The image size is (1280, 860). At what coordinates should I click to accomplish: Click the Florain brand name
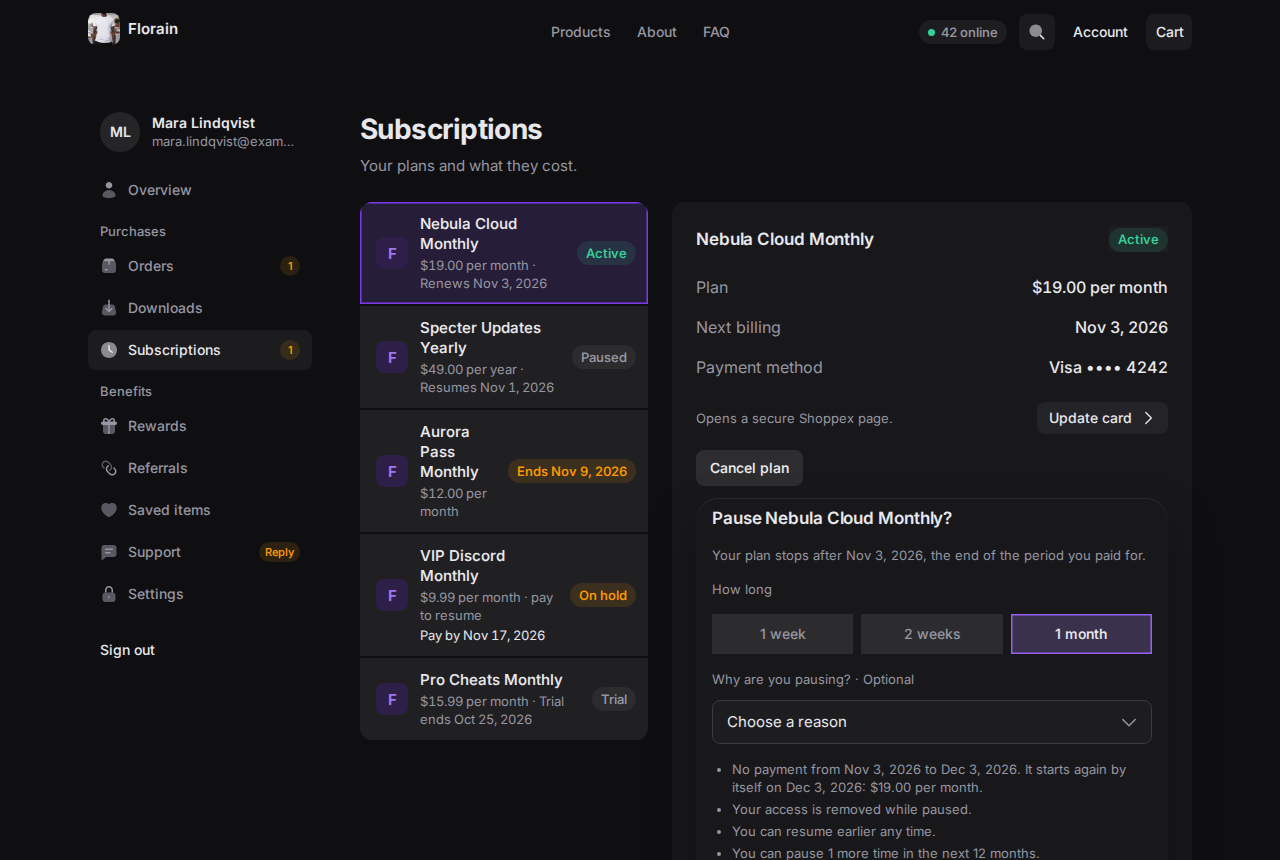click(x=153, y=29)
